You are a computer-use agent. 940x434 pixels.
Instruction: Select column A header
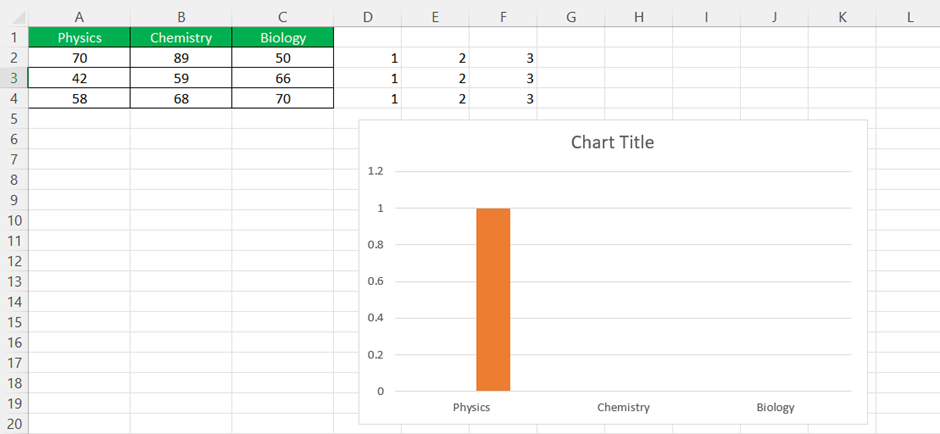[x=79, y=17]
